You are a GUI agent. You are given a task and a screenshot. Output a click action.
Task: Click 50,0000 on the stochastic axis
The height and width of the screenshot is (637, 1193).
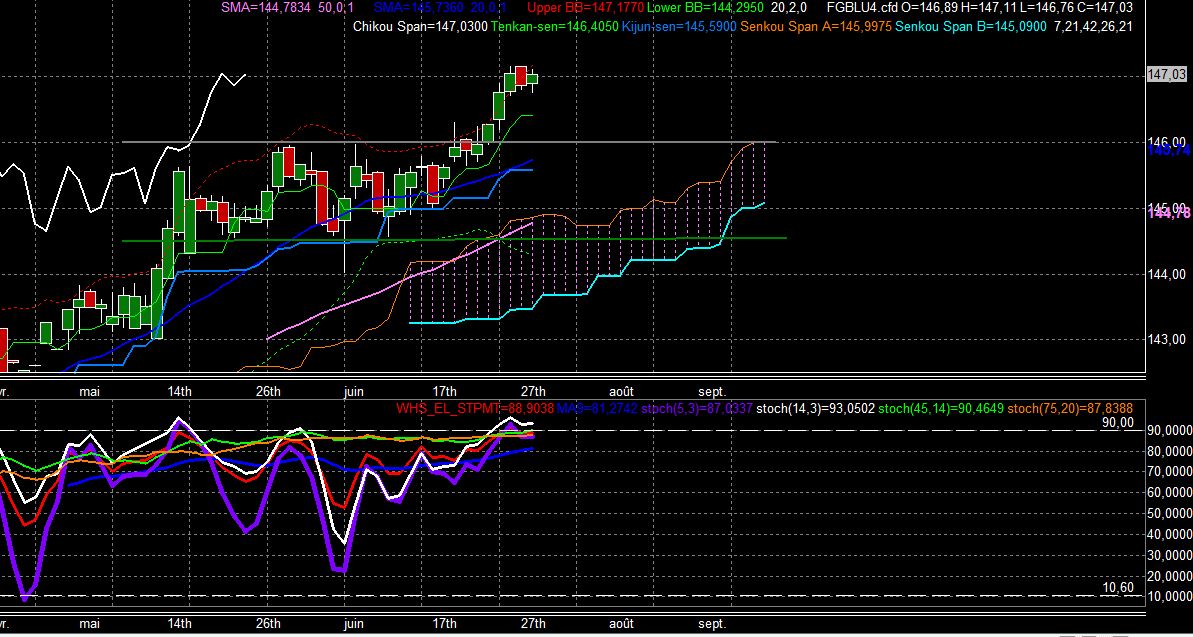pyautogui.click(x=1169, y=513)
